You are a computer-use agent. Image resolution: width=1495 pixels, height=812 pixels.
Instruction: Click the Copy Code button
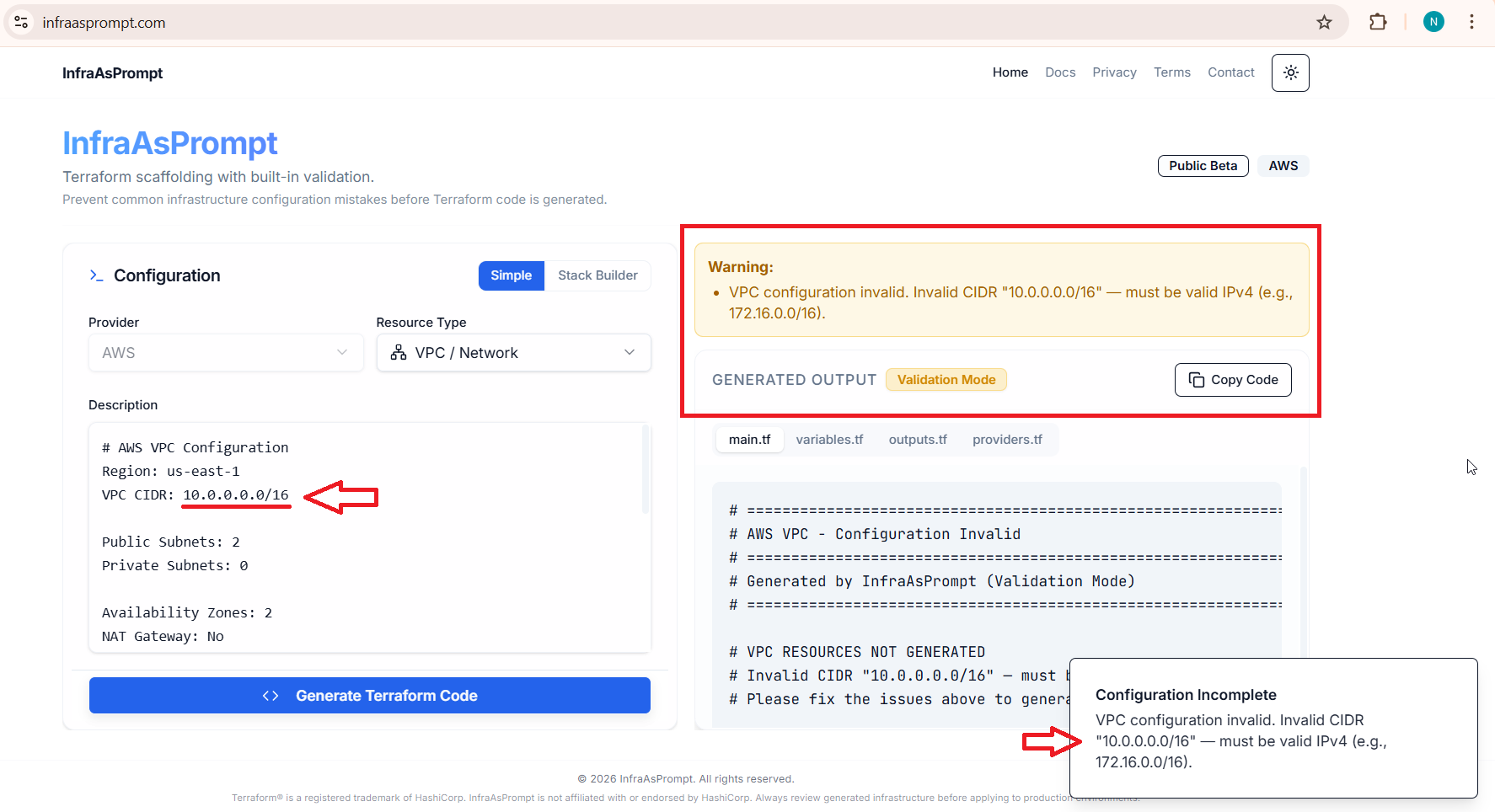(1232, 380)
